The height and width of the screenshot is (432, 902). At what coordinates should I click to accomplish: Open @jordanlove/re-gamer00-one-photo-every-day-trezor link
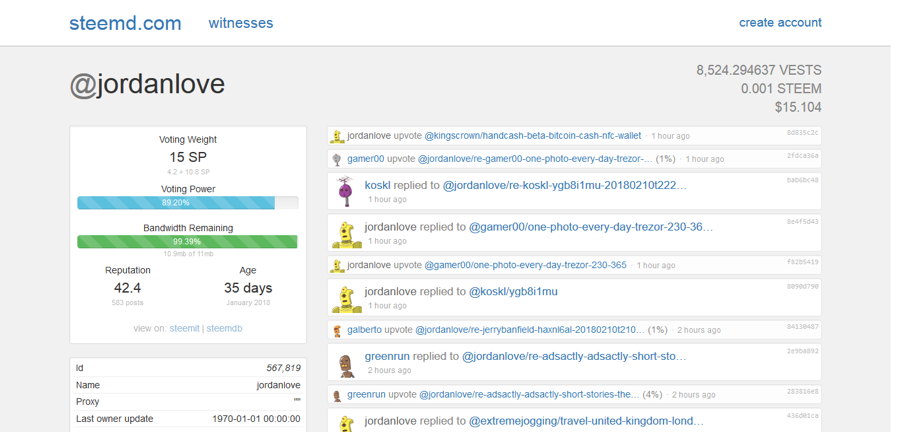coord(535,159)
